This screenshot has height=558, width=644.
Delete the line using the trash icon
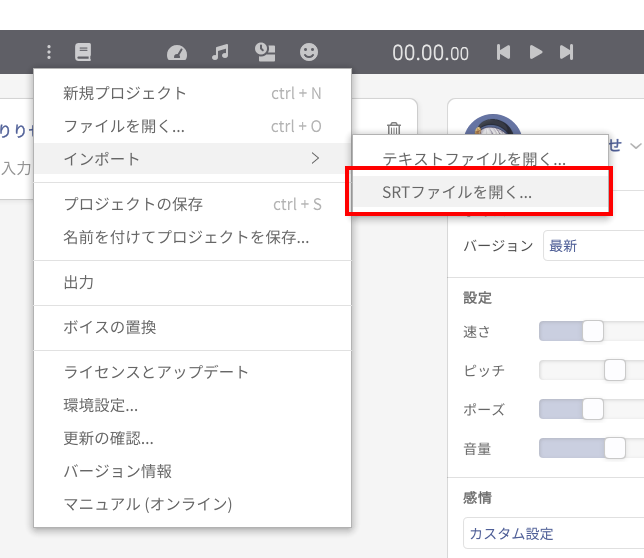point(393,129)
